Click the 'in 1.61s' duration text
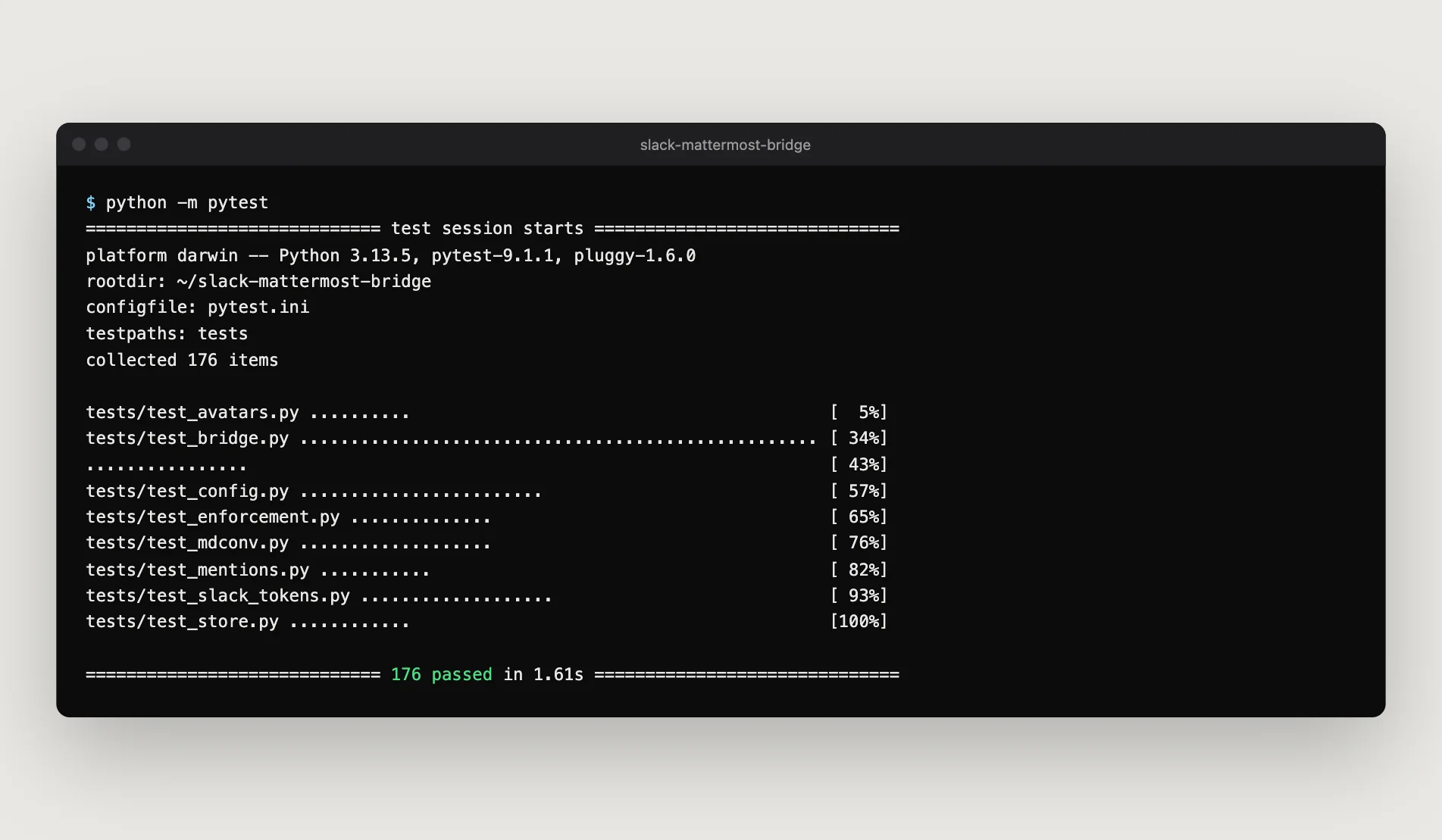 pos(543,675)
